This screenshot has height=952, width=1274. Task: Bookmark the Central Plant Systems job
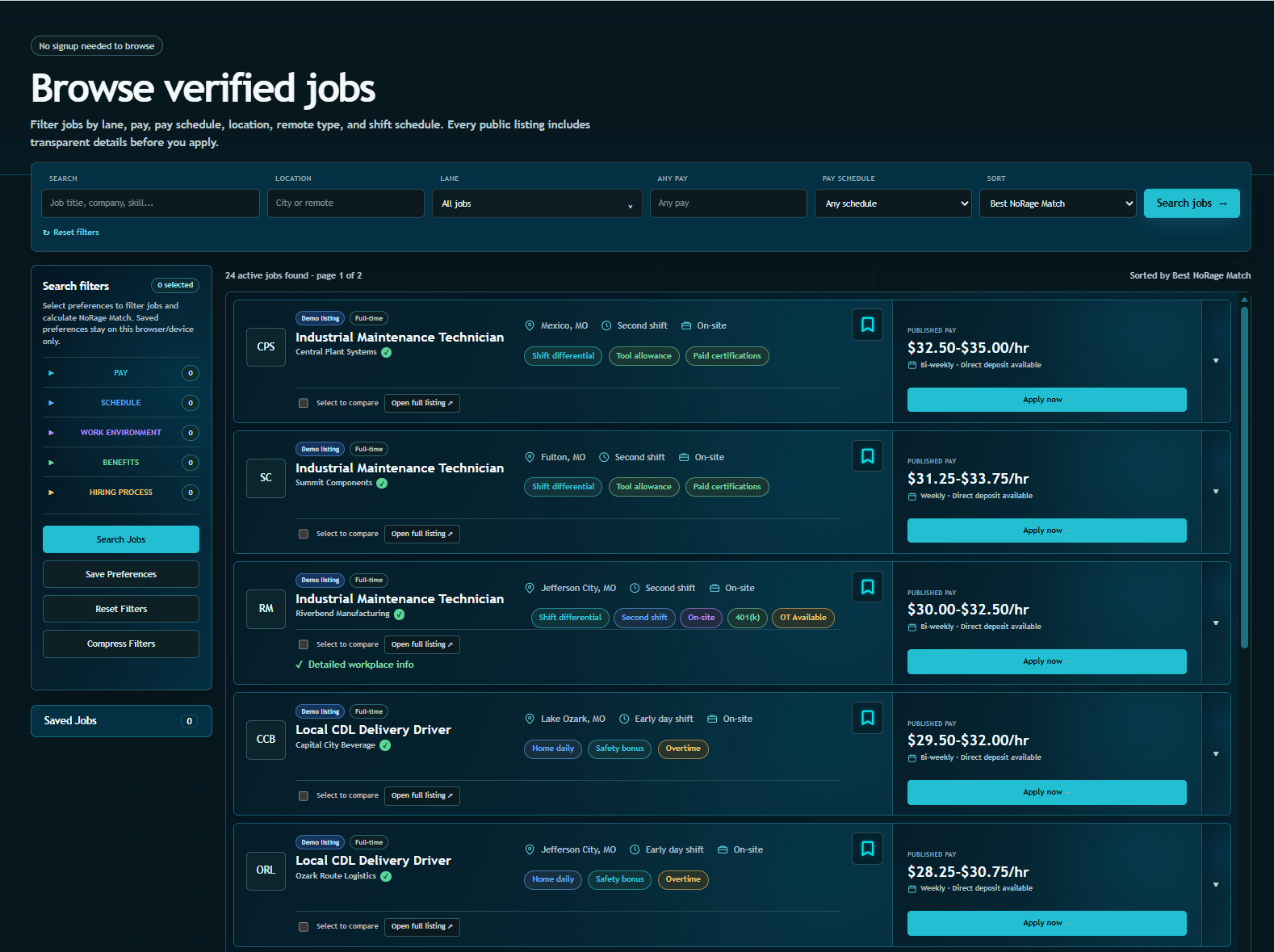pyautogui.click(x=867, y=325)
